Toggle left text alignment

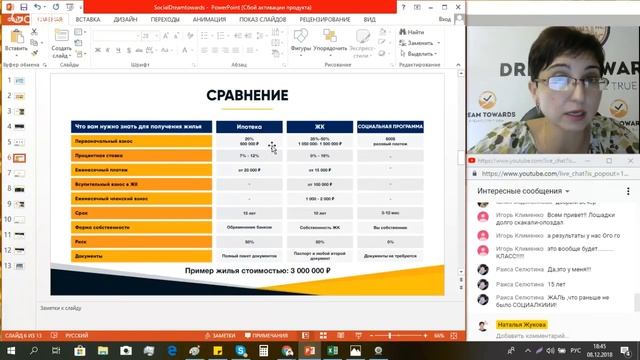[204, 50]
